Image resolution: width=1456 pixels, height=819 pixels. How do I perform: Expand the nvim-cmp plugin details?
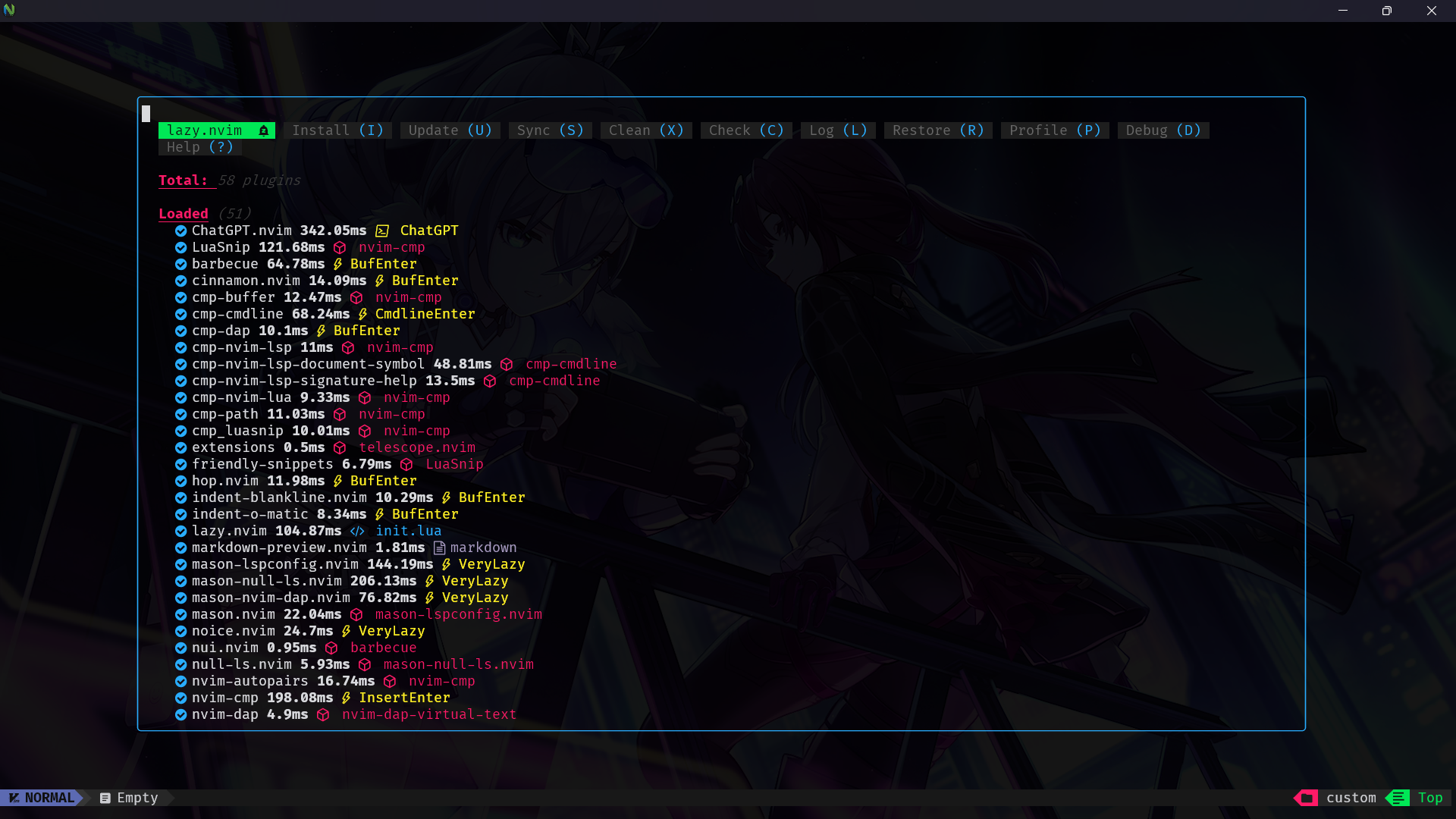click(x=224, y=698)
